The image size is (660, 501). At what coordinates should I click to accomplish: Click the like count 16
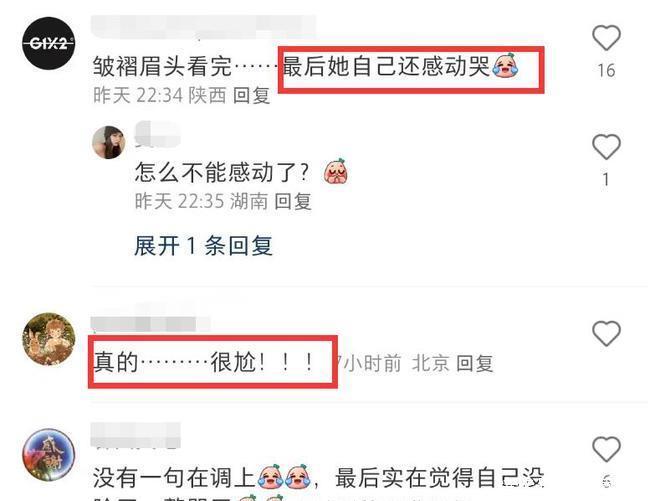pyautogui.click(x=607, y=70)
